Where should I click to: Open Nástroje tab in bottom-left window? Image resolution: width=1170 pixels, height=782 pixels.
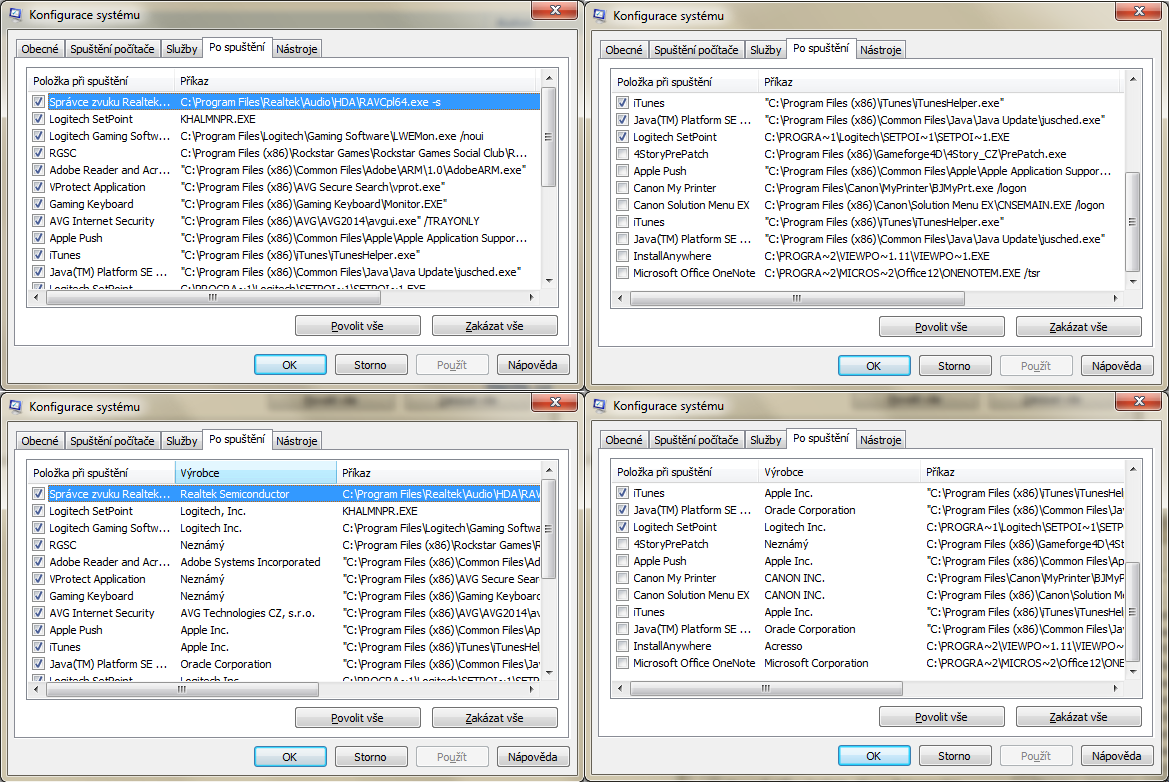click(x=296, y=441)
